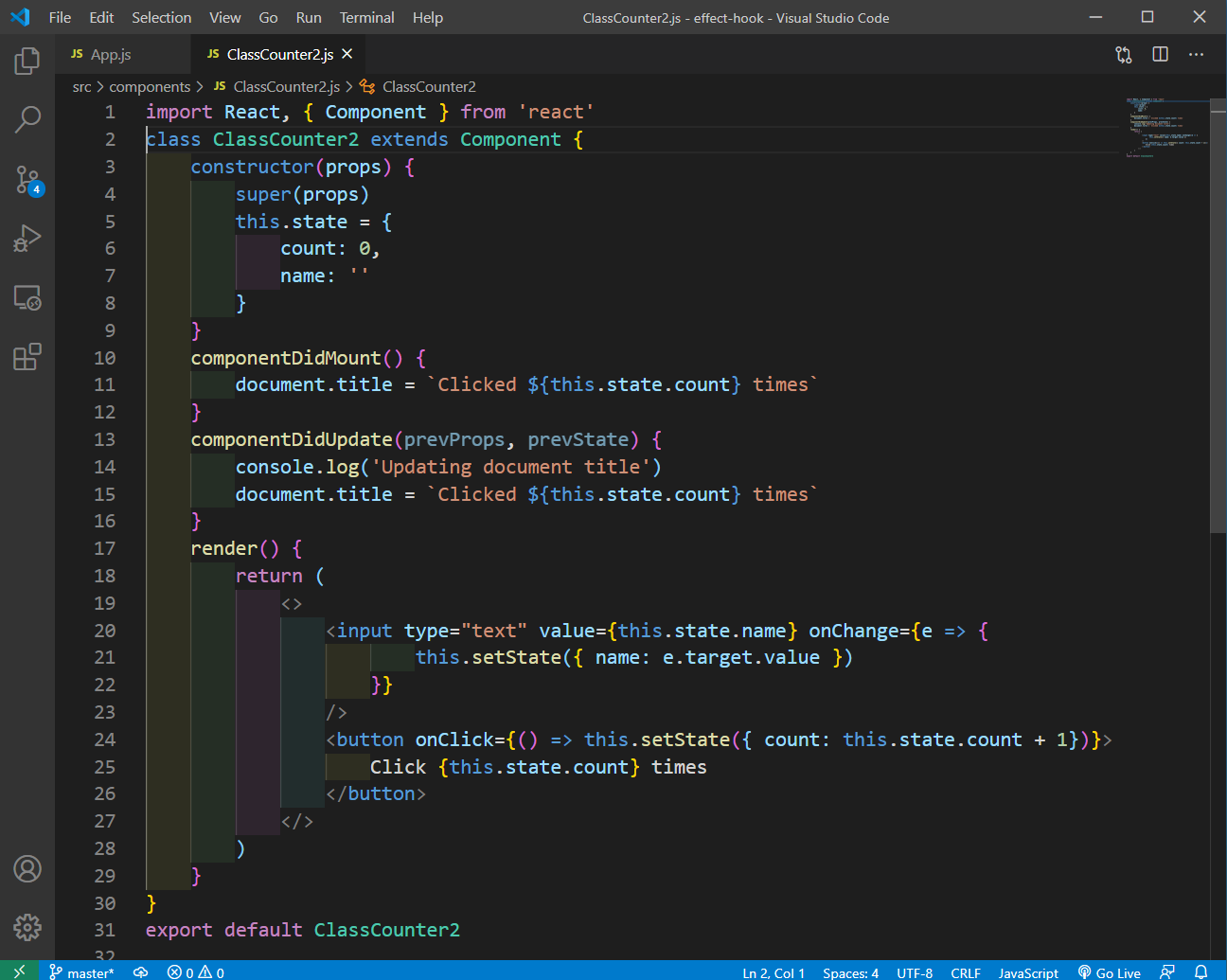1227x980 pixels.
Task: Open the Run and Debug view
Action: point(27,238)
